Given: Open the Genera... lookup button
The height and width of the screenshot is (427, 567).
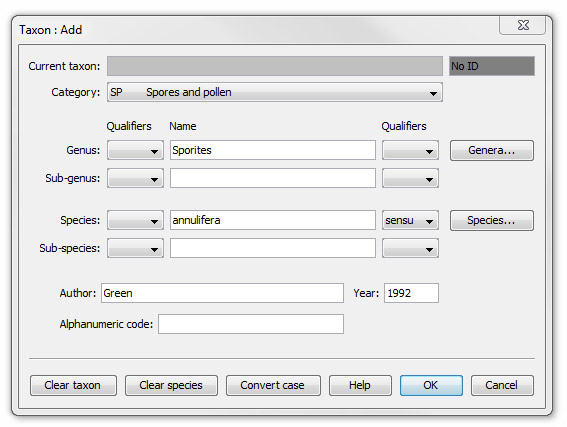Looking at the screenshot, I should coord(491,150).
